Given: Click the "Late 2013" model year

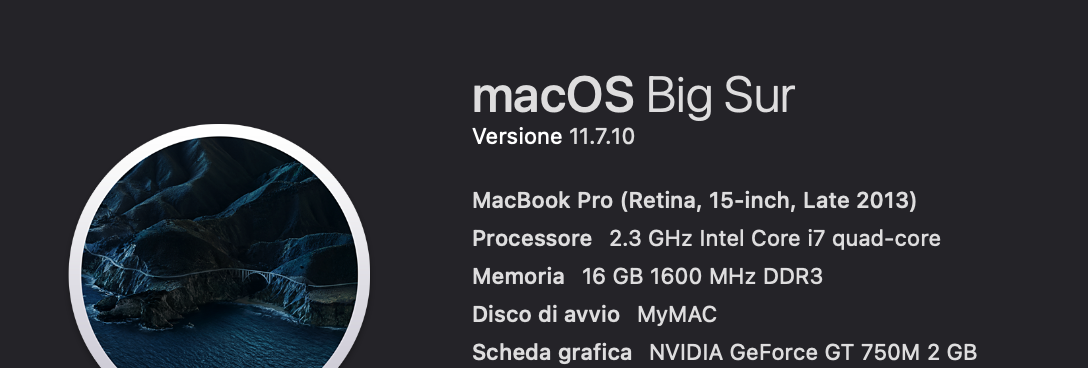Looking at the screenshot, I should click(856, 201).
